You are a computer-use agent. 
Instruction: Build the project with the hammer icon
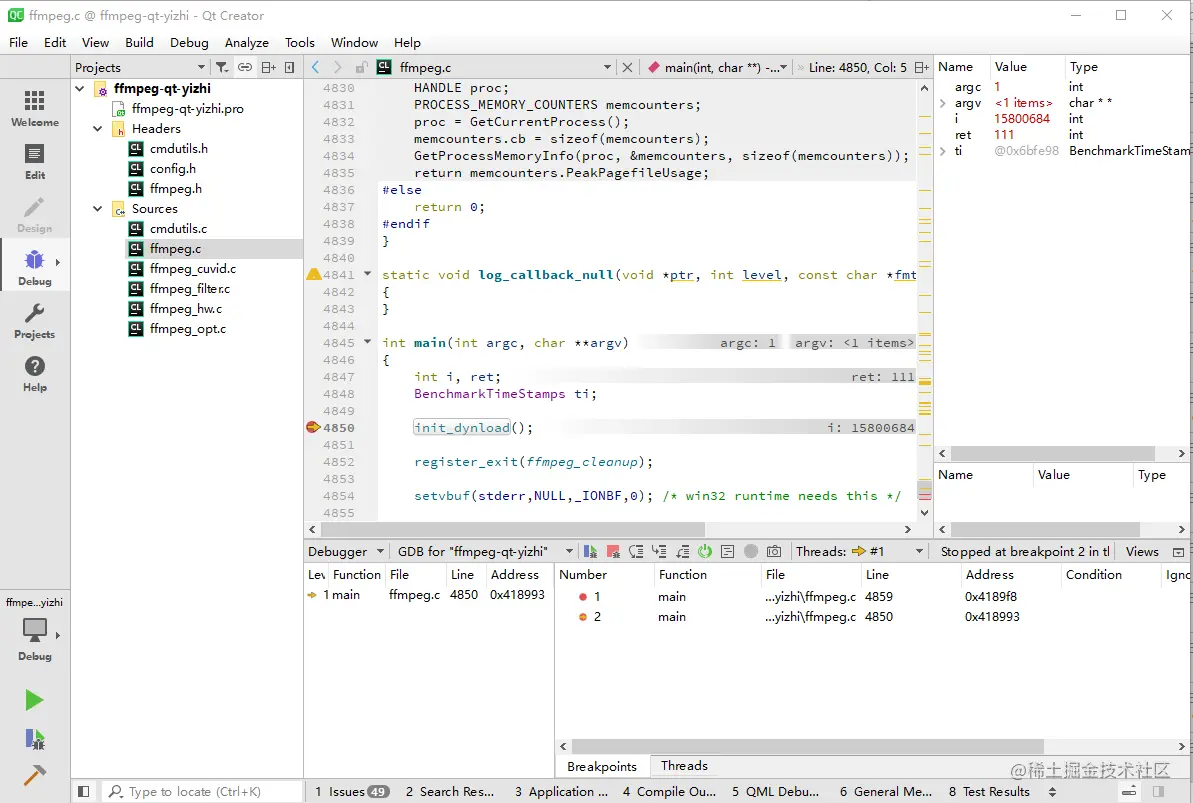[34, 775]
